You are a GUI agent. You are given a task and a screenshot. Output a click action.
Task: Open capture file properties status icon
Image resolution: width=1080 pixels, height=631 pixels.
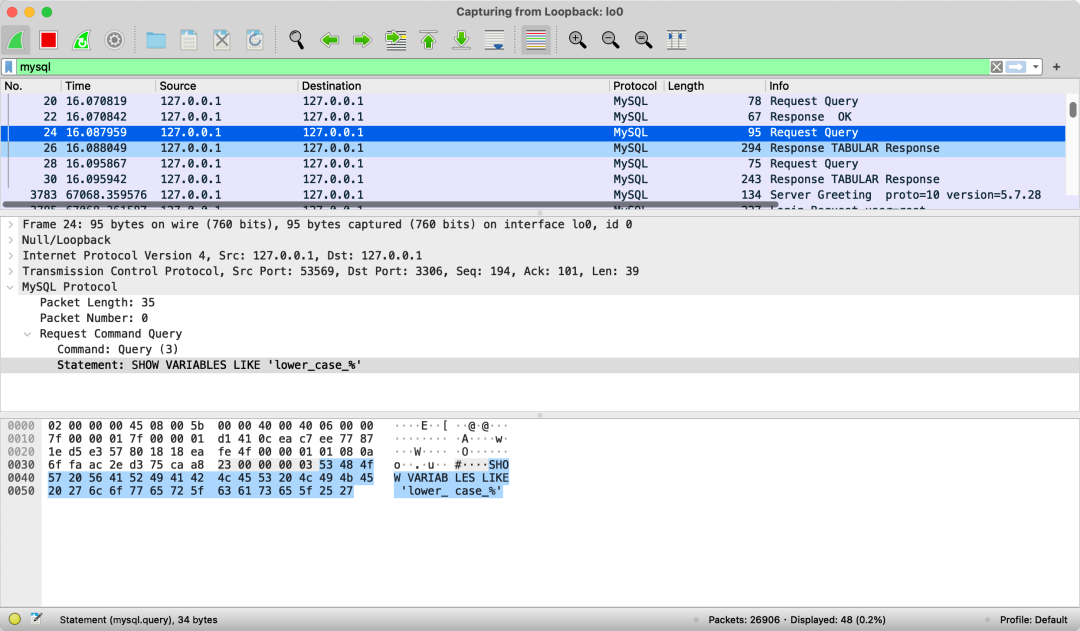click(x=36, y=619)
